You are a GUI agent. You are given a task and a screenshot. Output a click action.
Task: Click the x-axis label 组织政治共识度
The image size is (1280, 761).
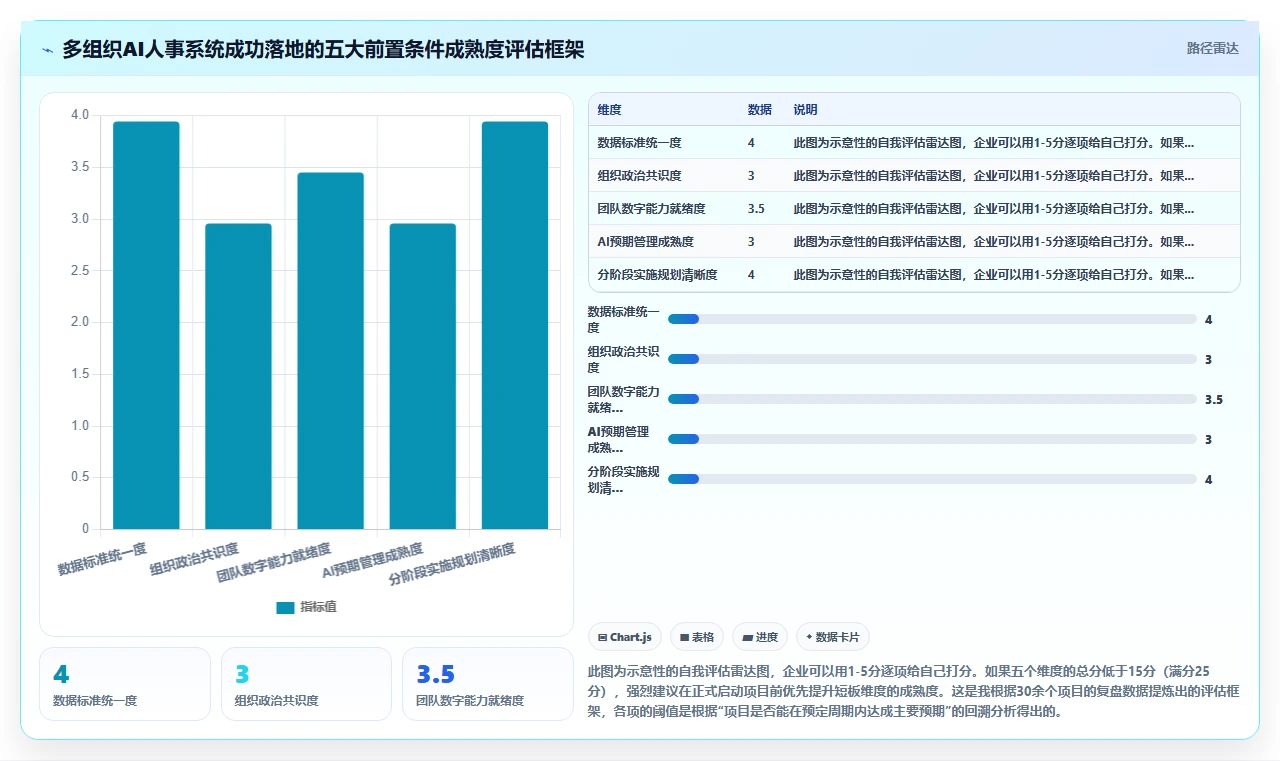(x=194, y=560)
